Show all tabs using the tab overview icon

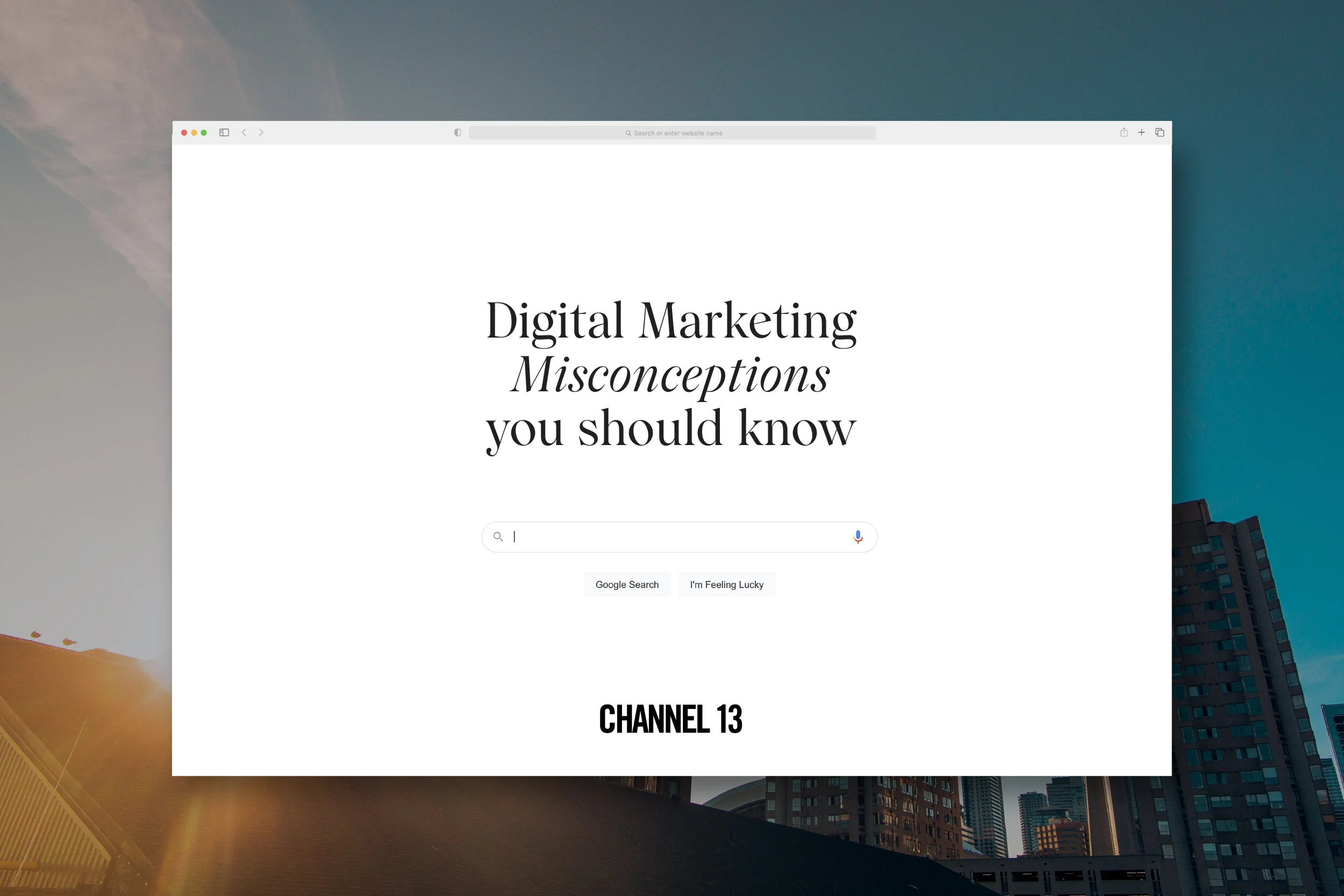tap(1160, 132)
